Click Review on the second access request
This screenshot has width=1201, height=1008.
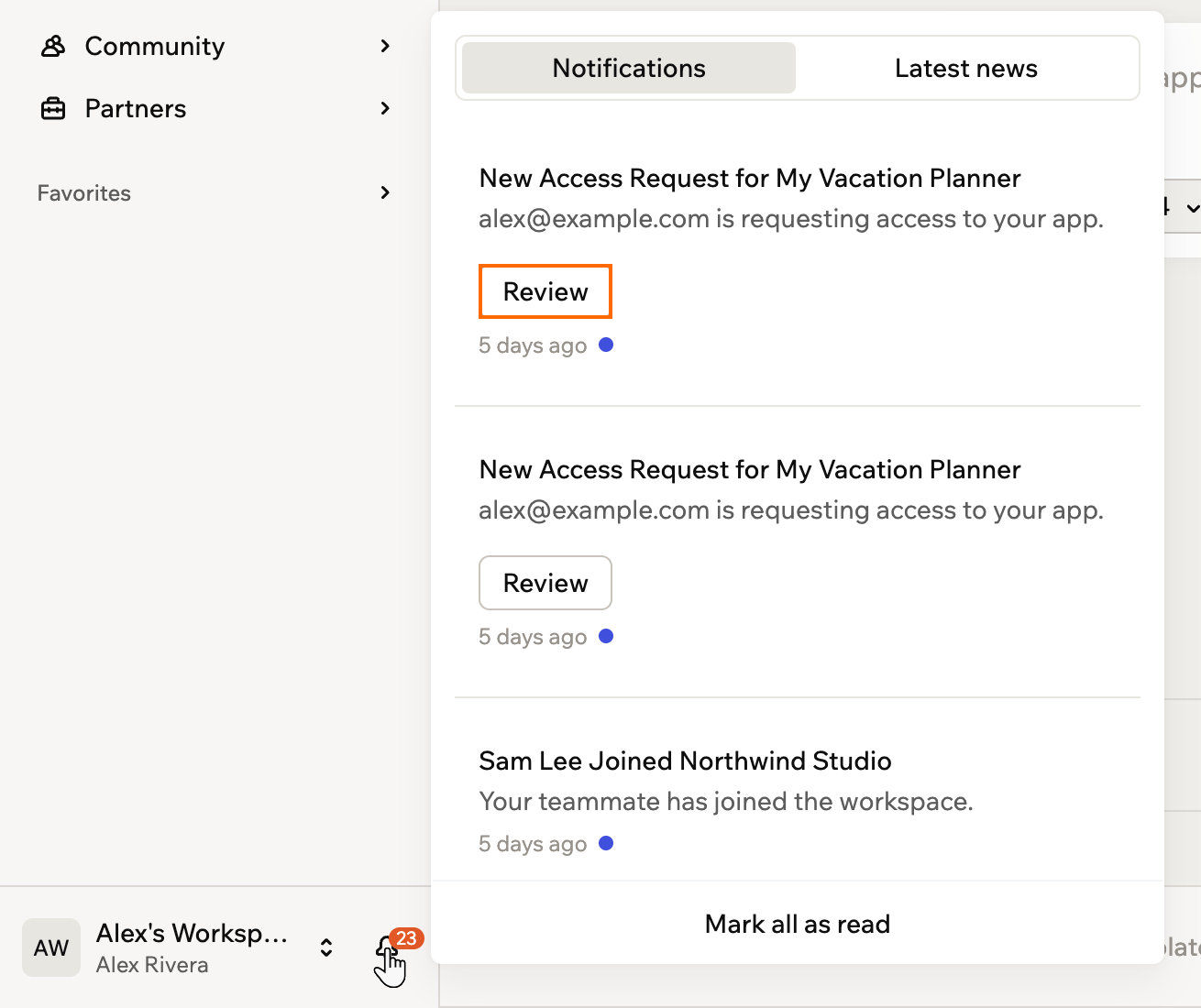pyautogui.click(x=545, y=583)
